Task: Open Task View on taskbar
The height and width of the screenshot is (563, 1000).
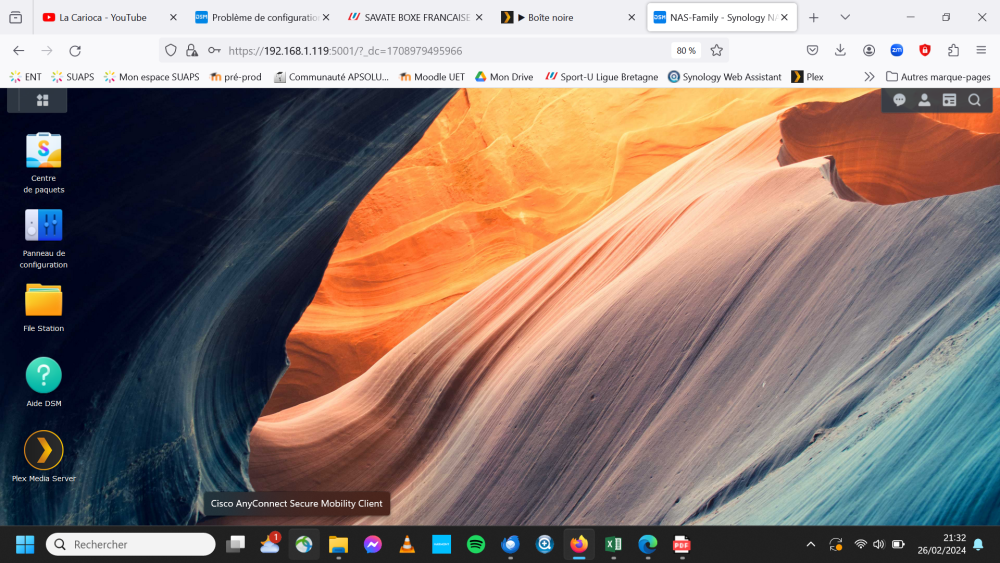Action: (x=235, y=545)
